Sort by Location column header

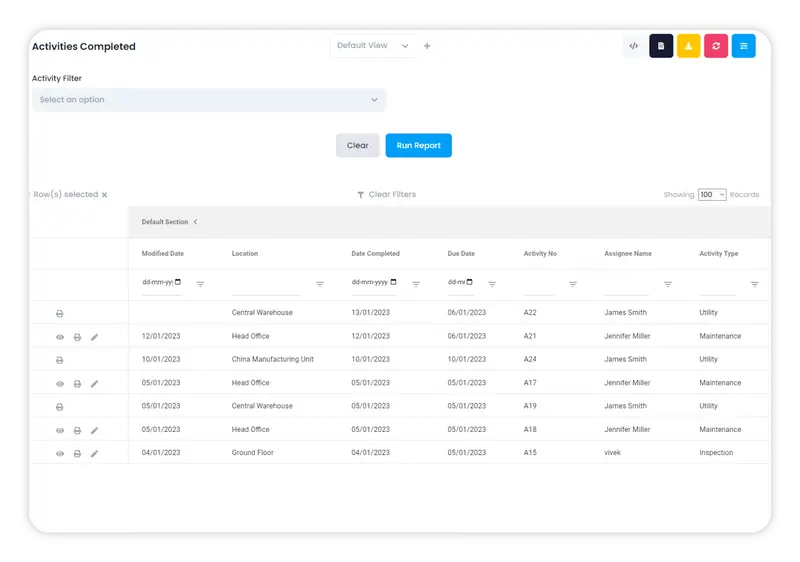(245, 253)
